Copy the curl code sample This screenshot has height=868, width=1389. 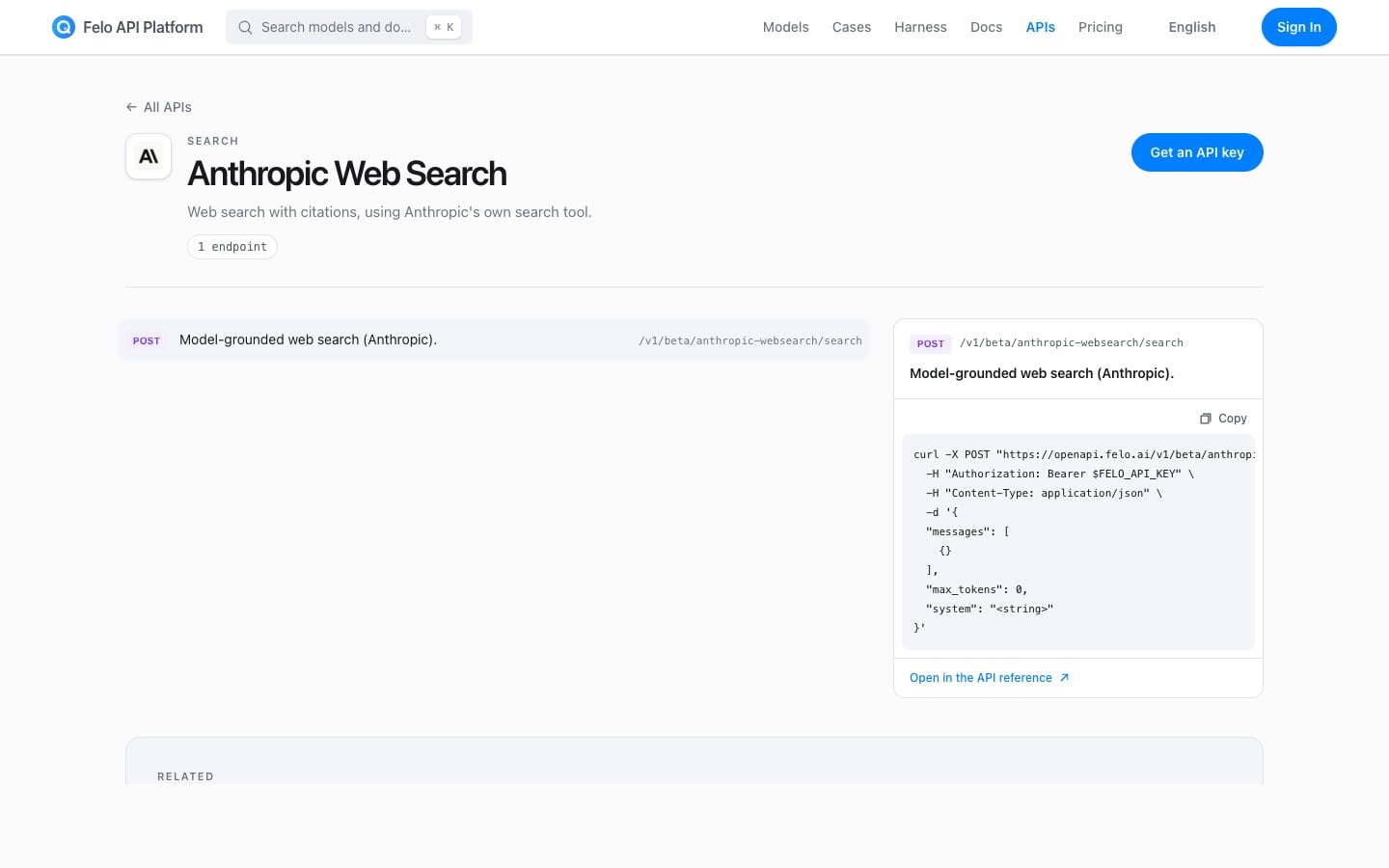pos(1223,419)
